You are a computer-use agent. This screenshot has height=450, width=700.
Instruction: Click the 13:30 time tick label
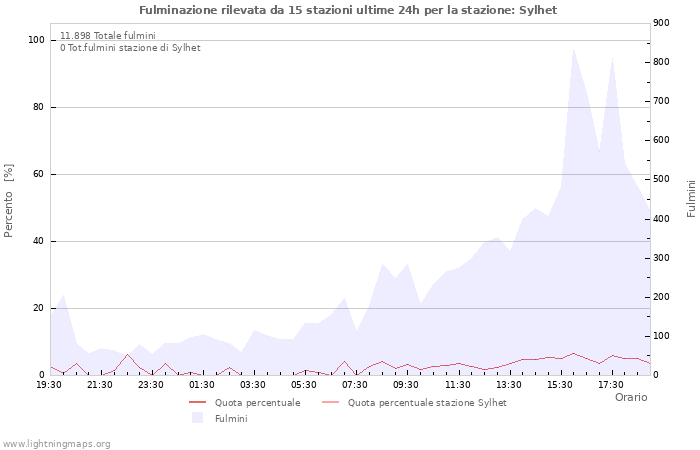click(x=508, y=384)
